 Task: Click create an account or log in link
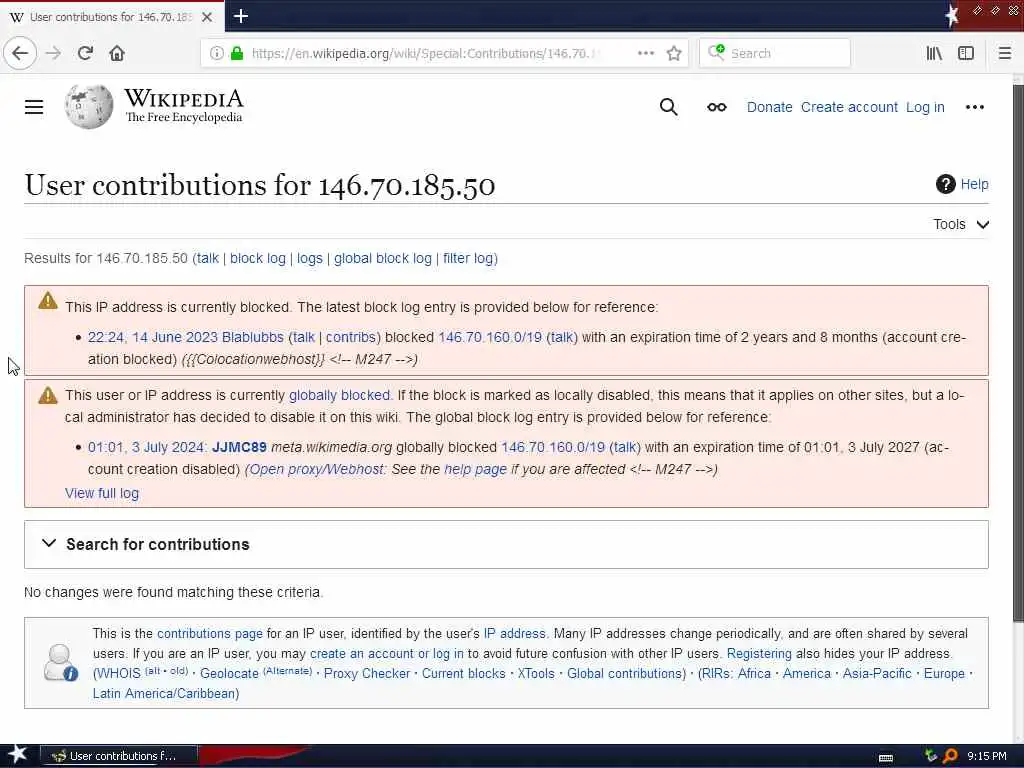click(x=387, y=654)
